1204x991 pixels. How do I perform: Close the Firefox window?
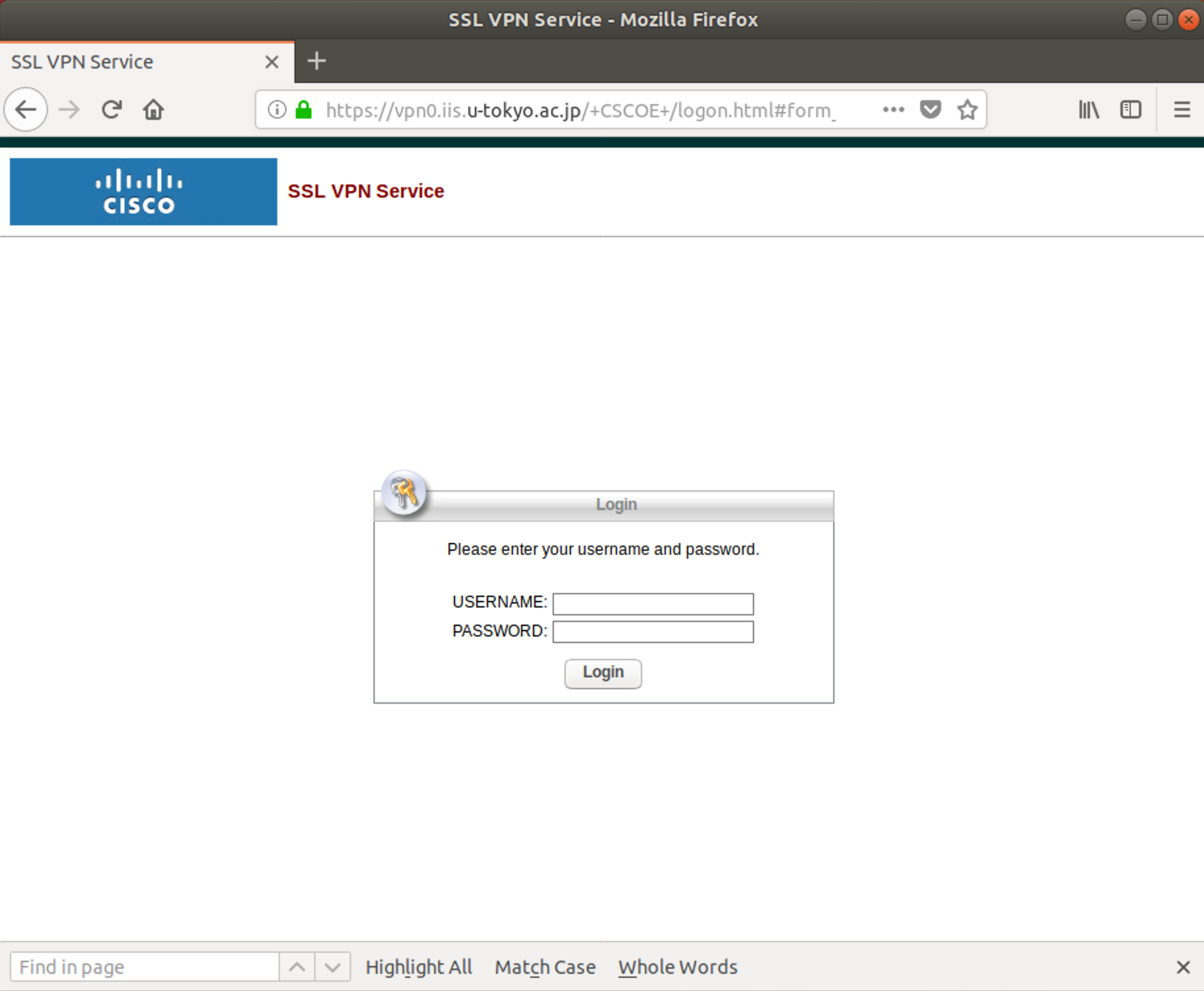point(1189,20)
